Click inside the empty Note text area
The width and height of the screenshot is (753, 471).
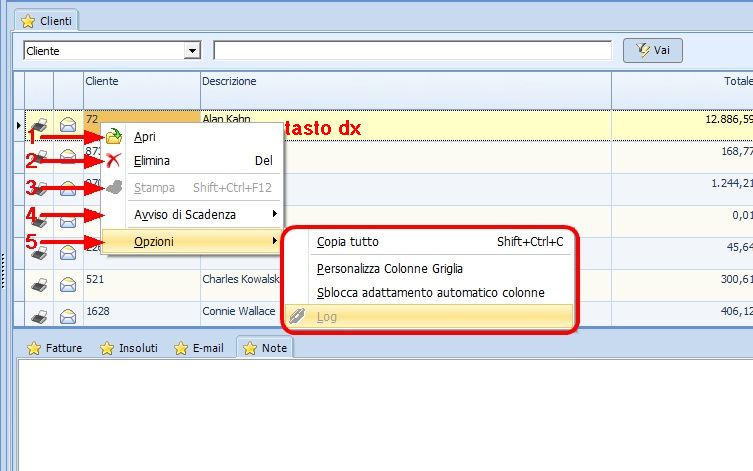(385, 415)
